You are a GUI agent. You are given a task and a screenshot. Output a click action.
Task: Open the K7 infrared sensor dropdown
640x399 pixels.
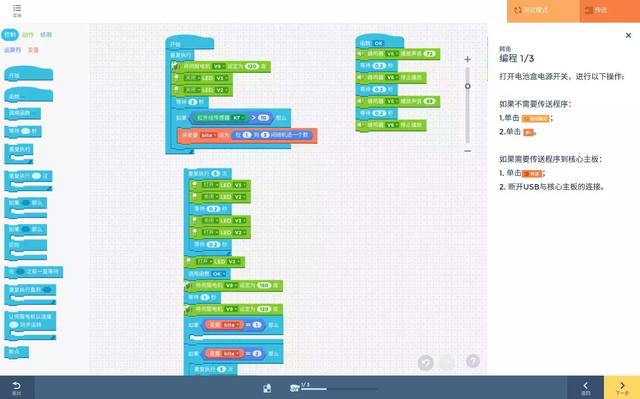point(238,117)
